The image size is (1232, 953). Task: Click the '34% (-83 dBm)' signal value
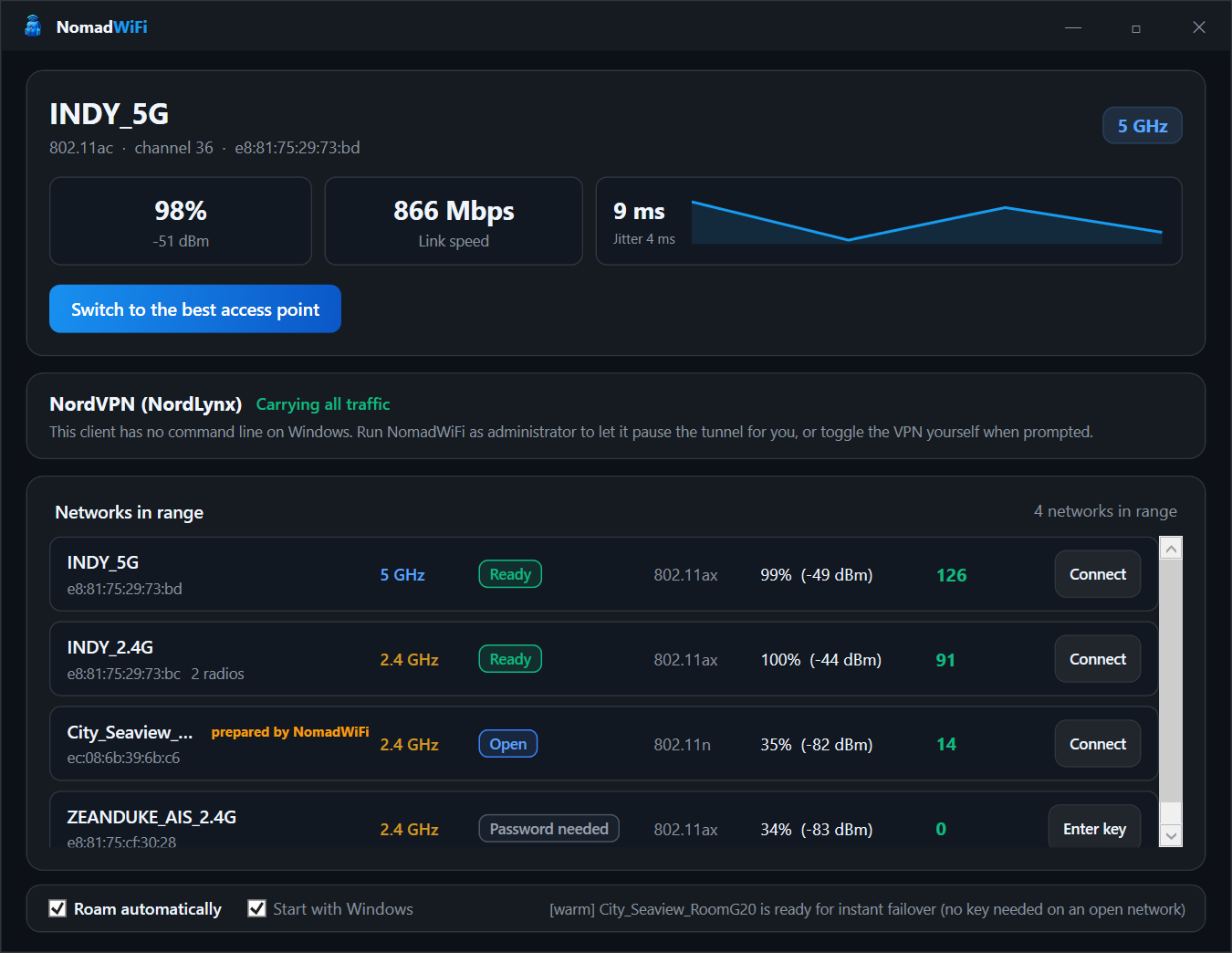click(817, 830)
